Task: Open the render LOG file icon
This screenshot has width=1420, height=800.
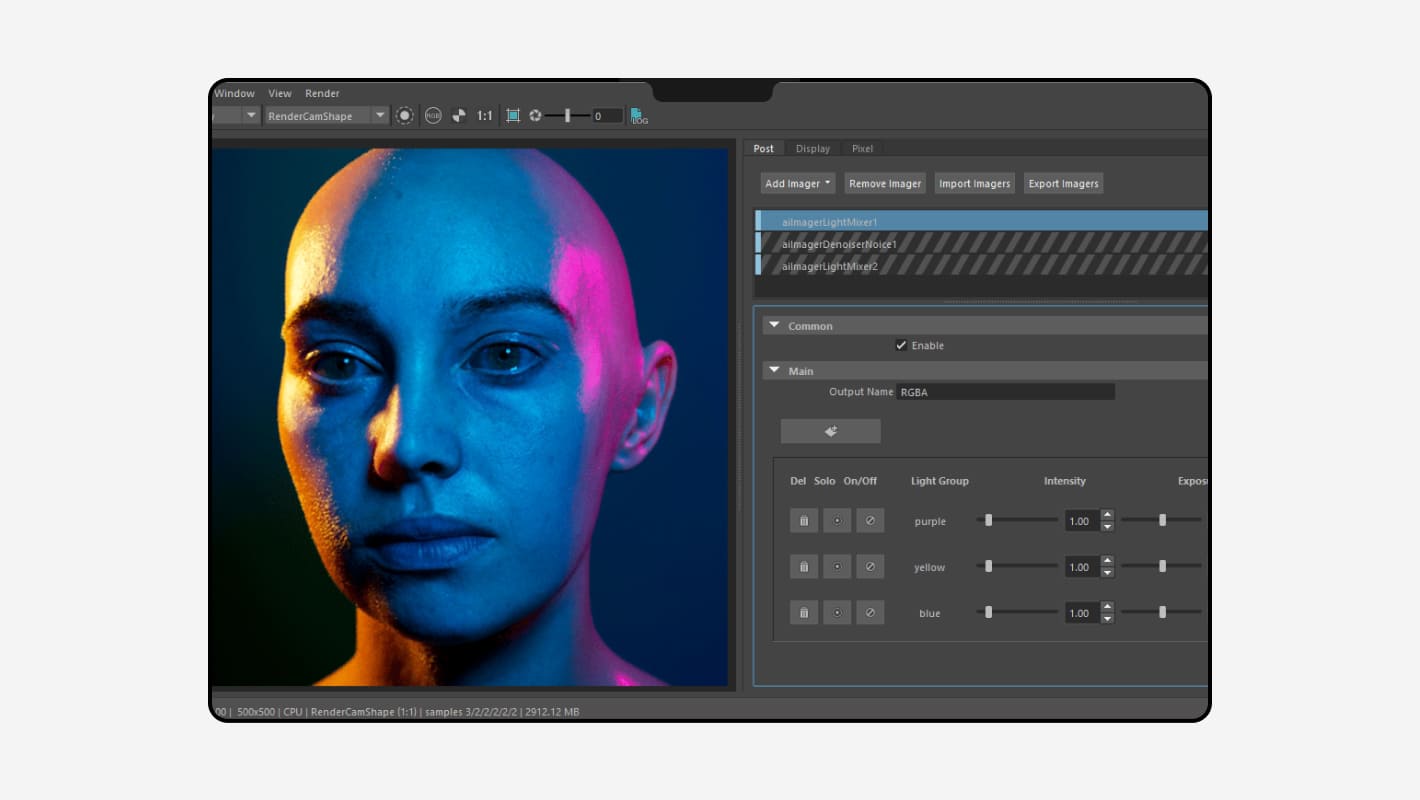Action: pyautogui.click(x=639, y=116)
